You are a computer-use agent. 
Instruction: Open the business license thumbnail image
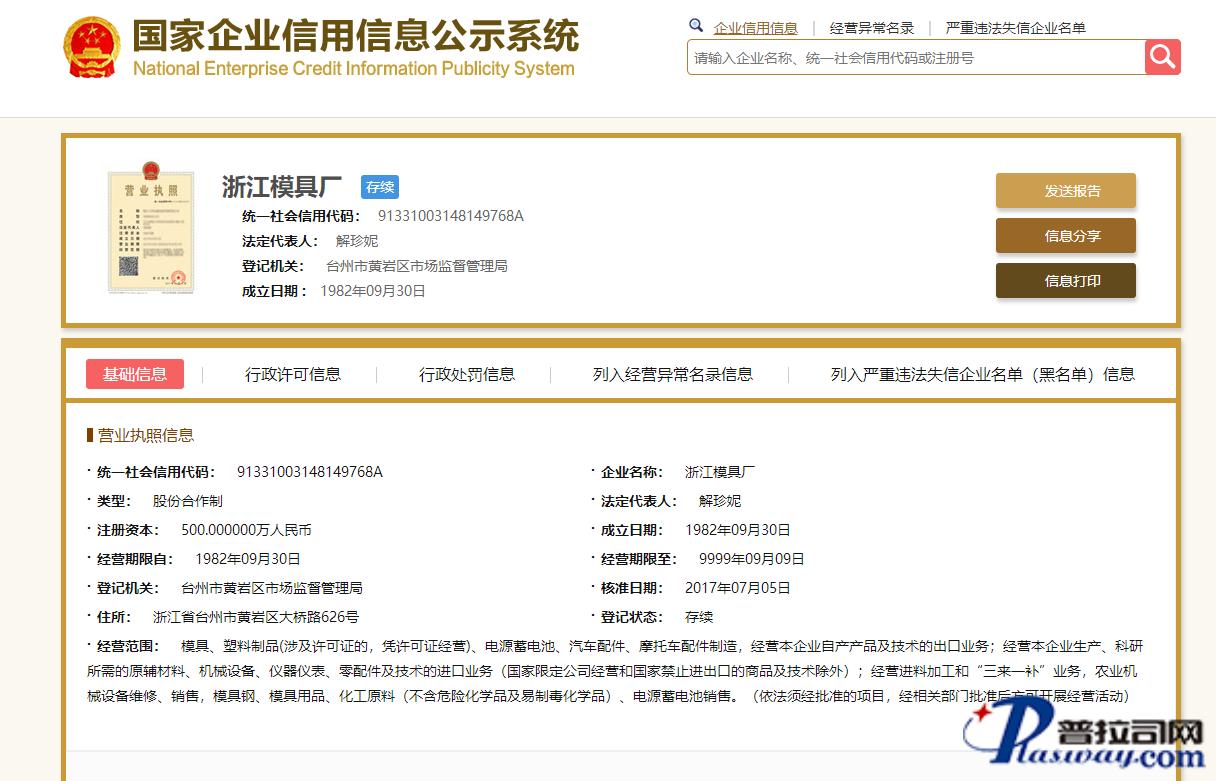click(x=150, y=232)
